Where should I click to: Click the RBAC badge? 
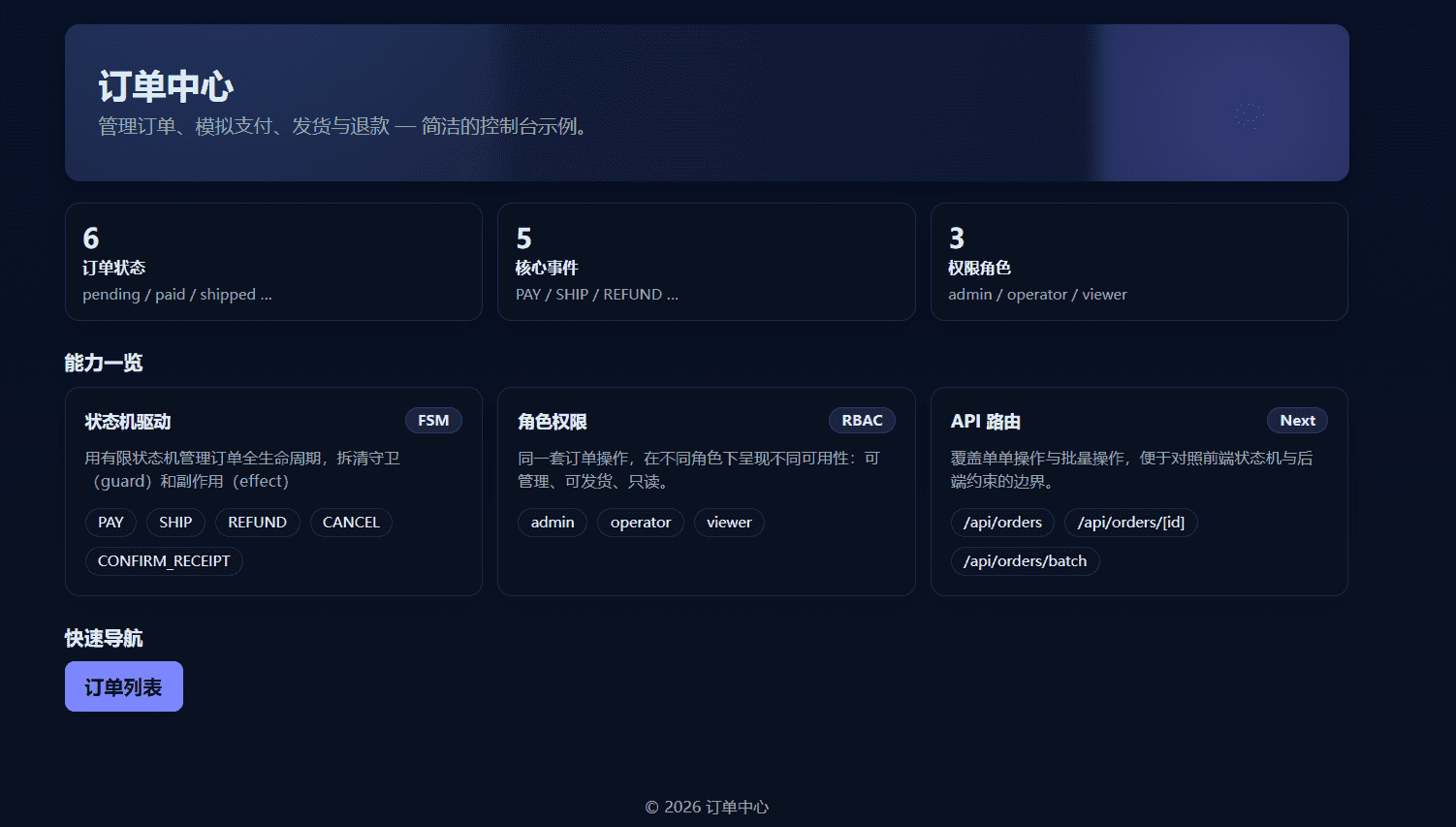tap(862, 421)
